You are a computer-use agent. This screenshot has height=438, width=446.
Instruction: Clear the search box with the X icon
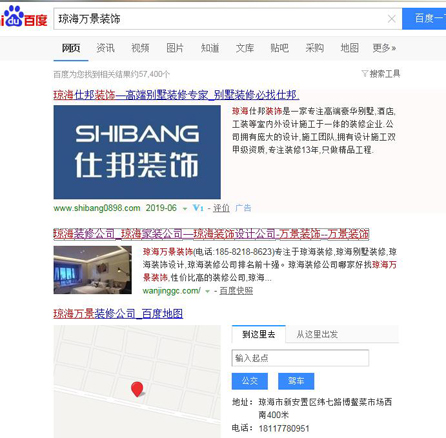pos(392,19)
